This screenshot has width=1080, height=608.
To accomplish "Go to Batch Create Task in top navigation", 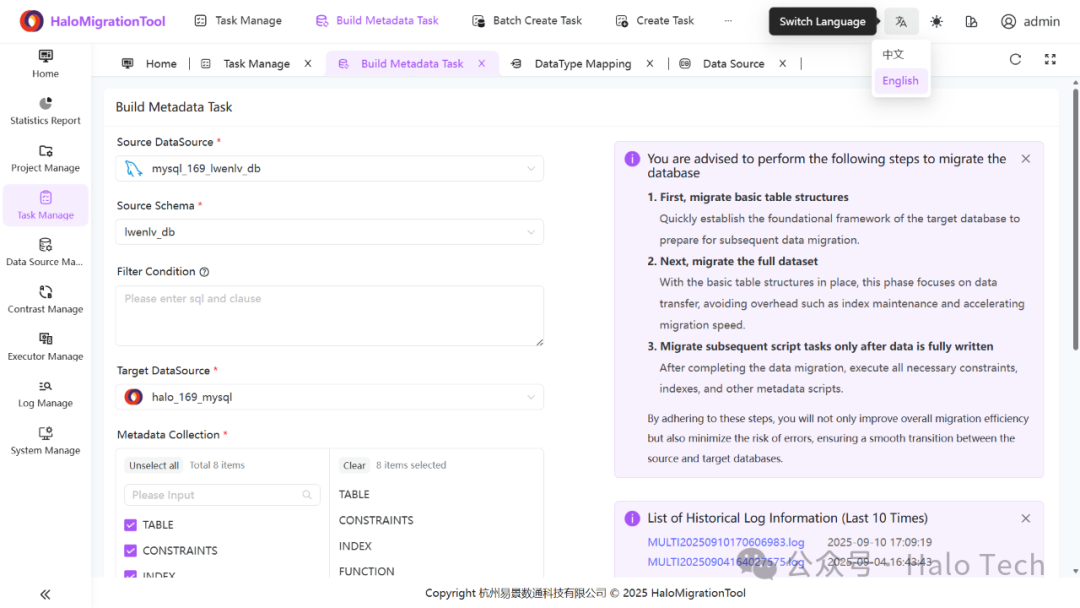I will coord(527,21).
